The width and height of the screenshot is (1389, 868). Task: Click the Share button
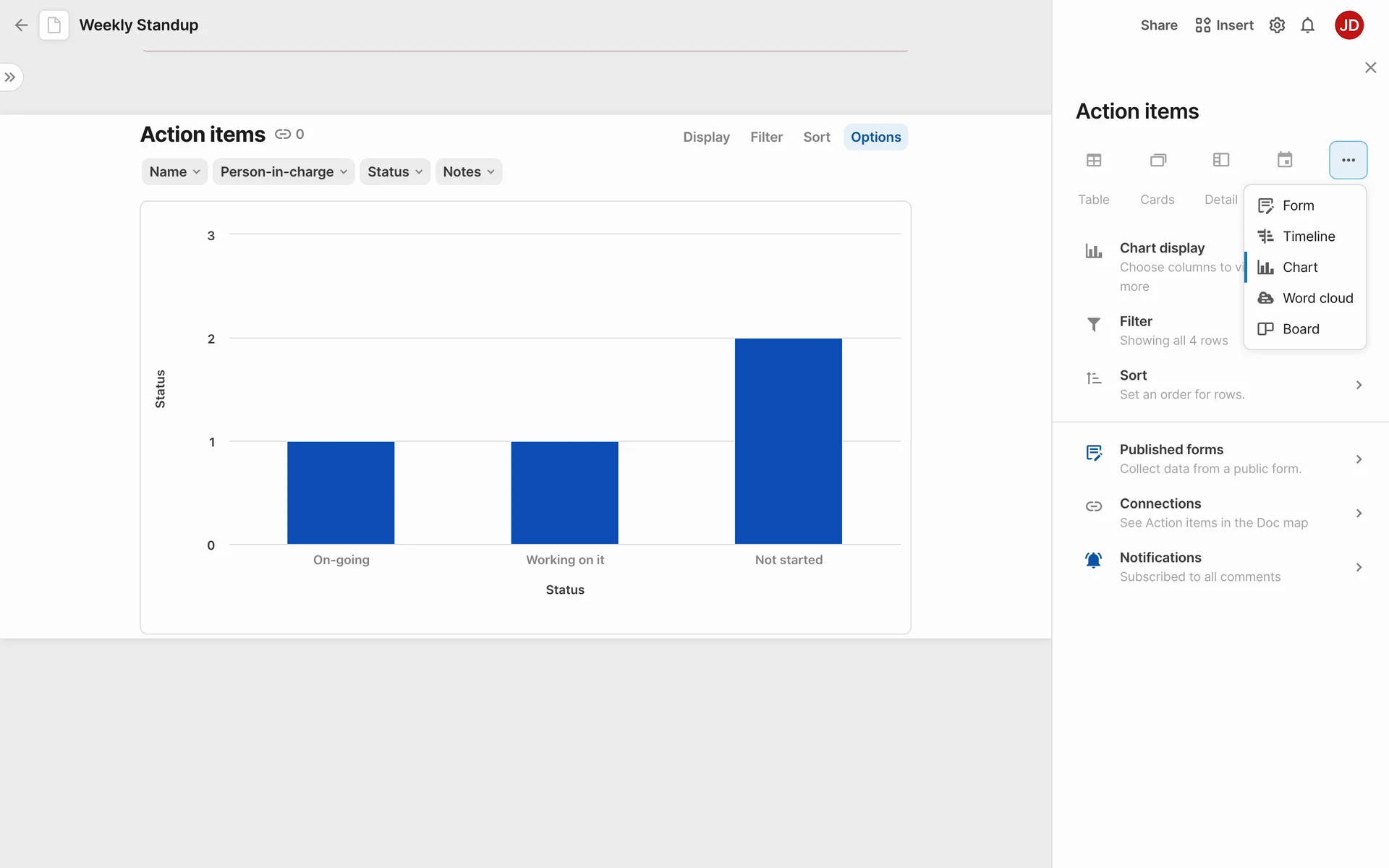coord(1158,26)
